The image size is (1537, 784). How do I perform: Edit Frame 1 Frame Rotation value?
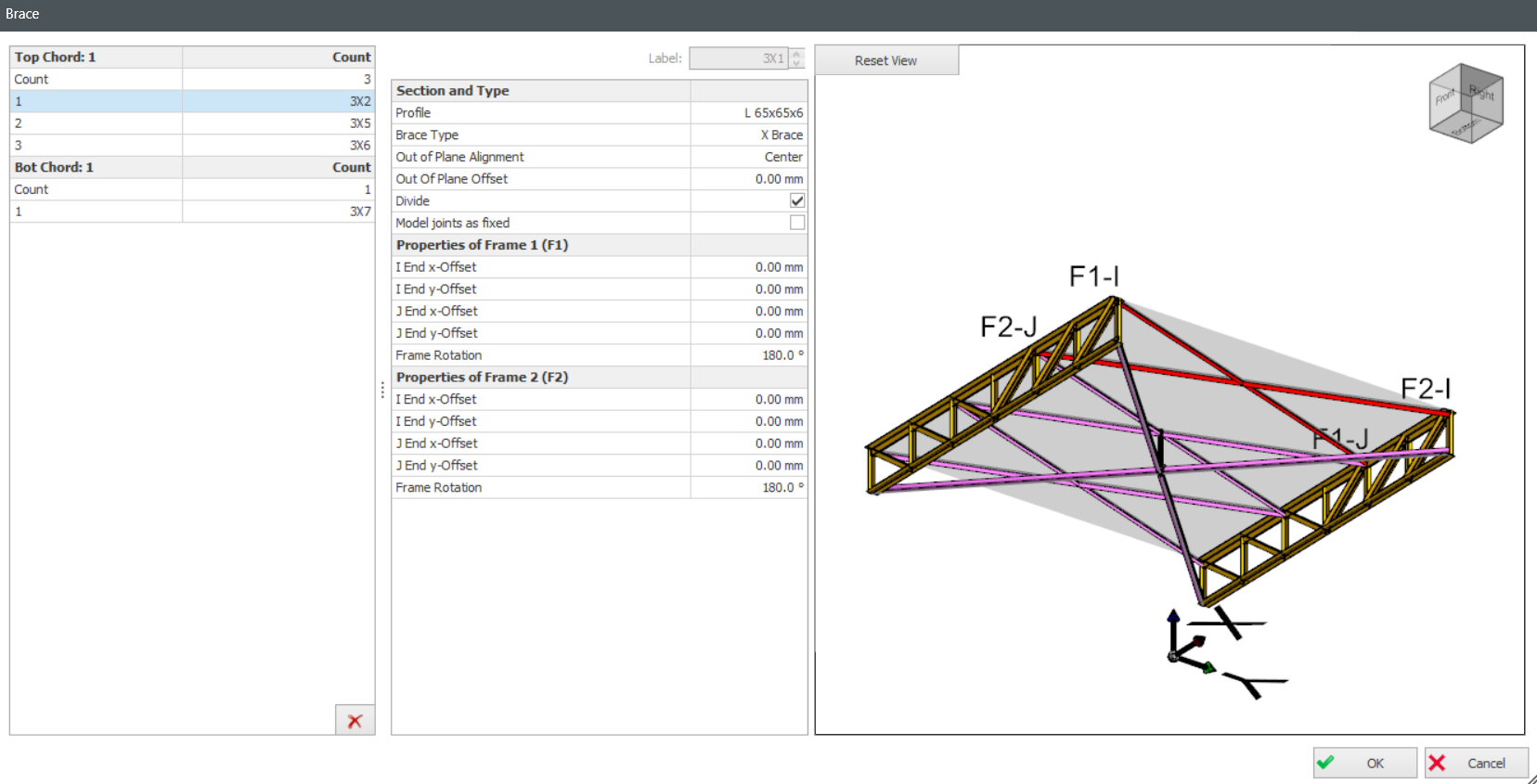click(x=748, y=355)
